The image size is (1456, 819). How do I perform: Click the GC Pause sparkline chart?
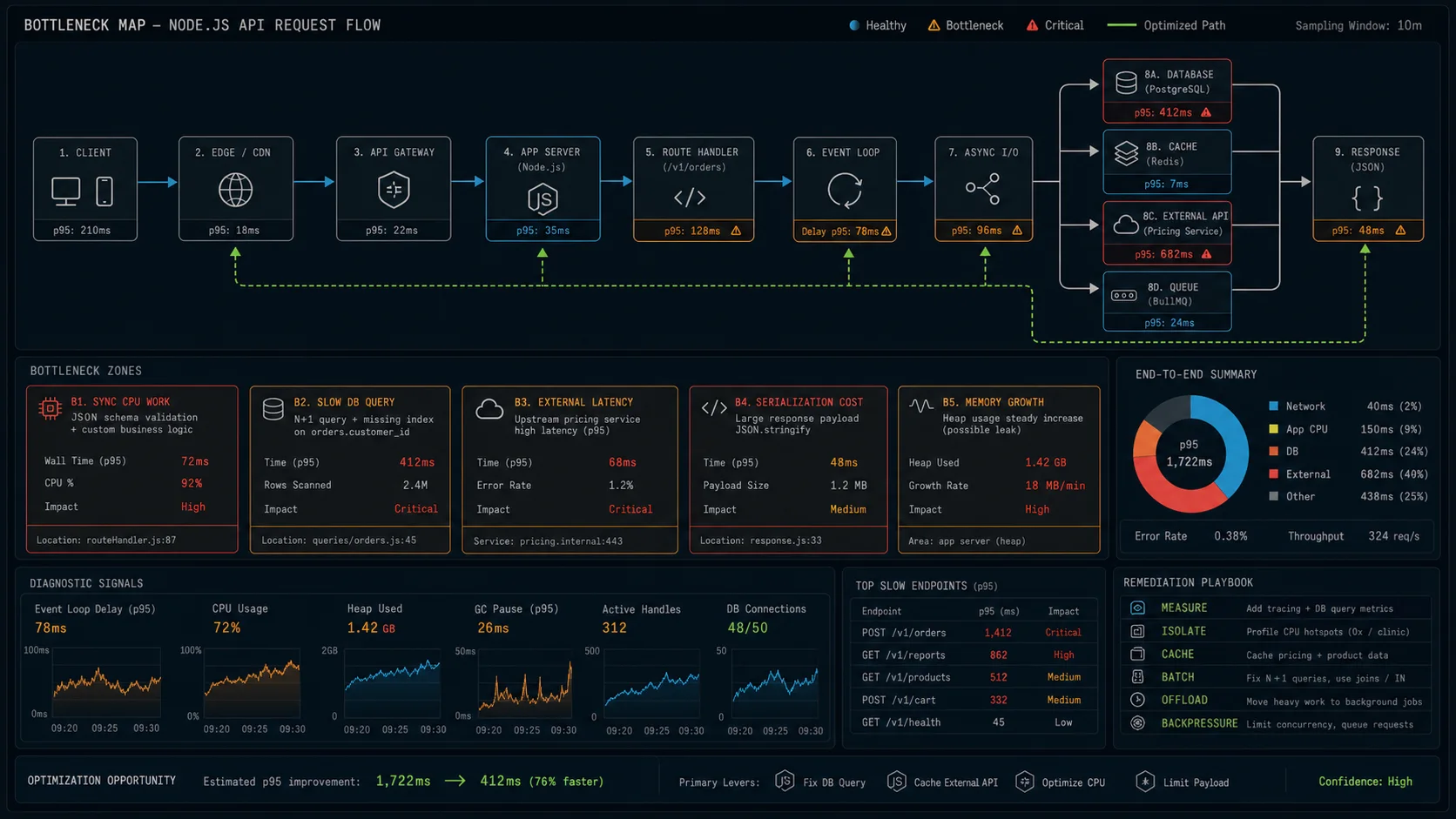525,682
